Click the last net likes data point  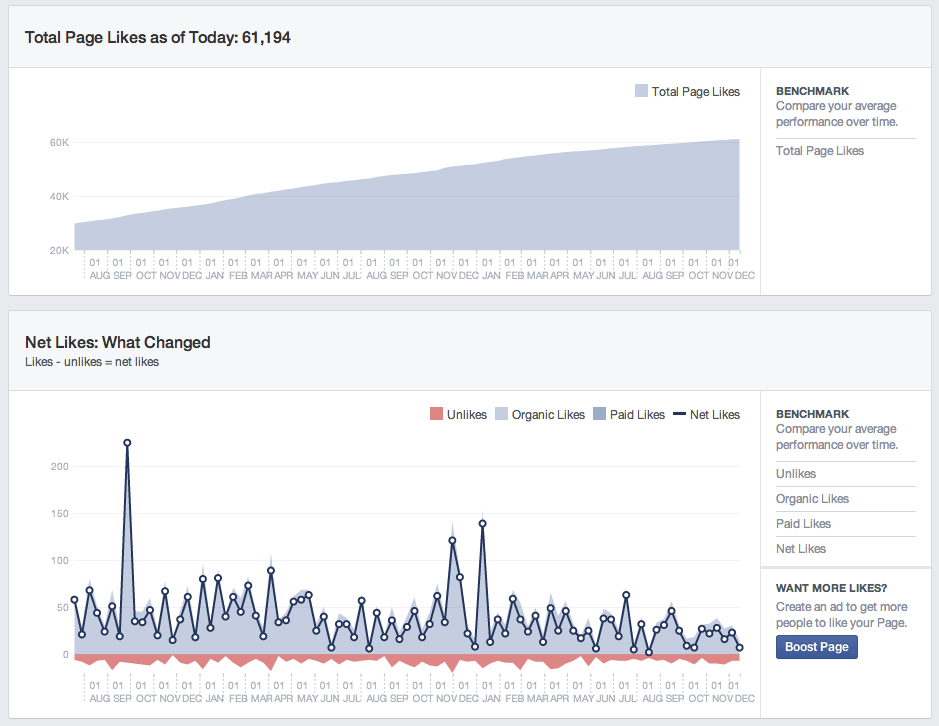(740, 648)
